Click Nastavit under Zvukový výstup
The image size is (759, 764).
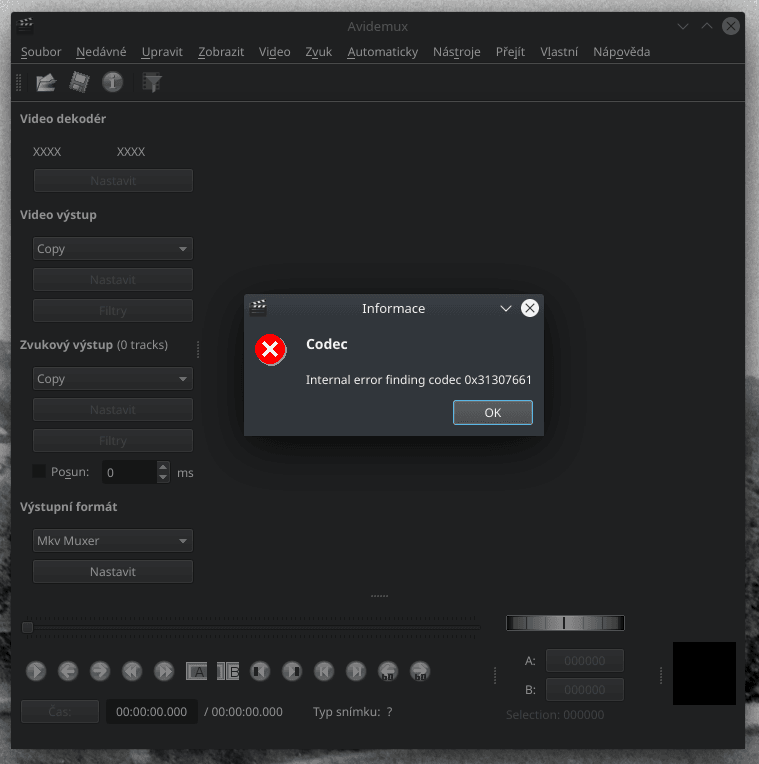pos(113,410)
